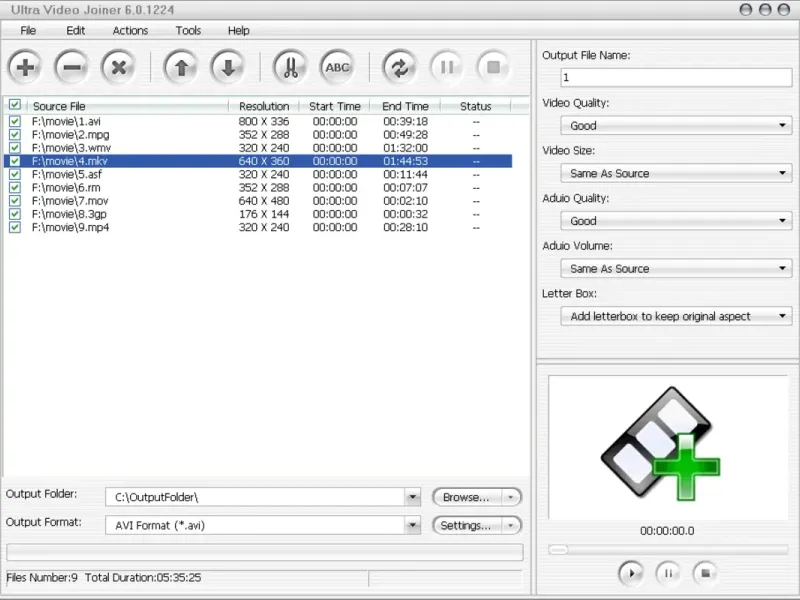Click the film strip preview image
Image resolution: width=800 pixels, height=600 pixels.
point(661,443)
